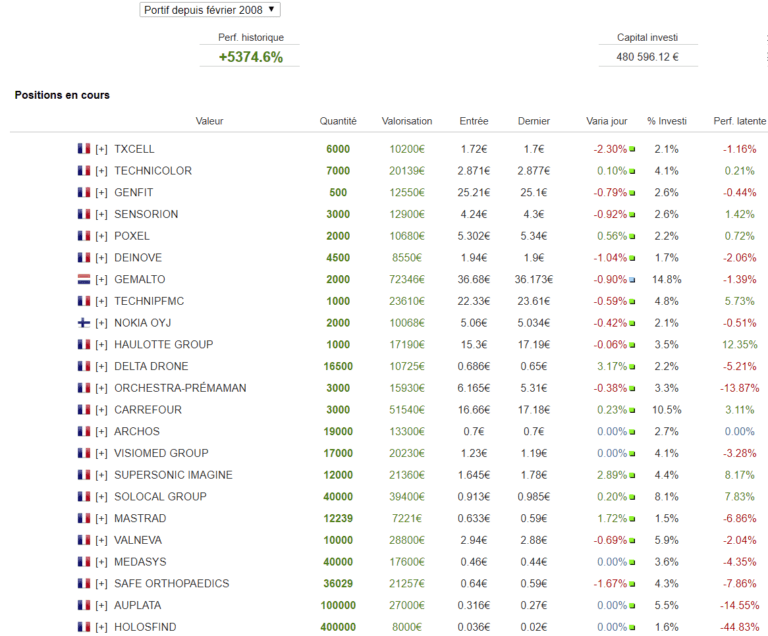Open the TECHNIPFMC stock link
Screen dimensions: 768x636
(x=149, y=301)
